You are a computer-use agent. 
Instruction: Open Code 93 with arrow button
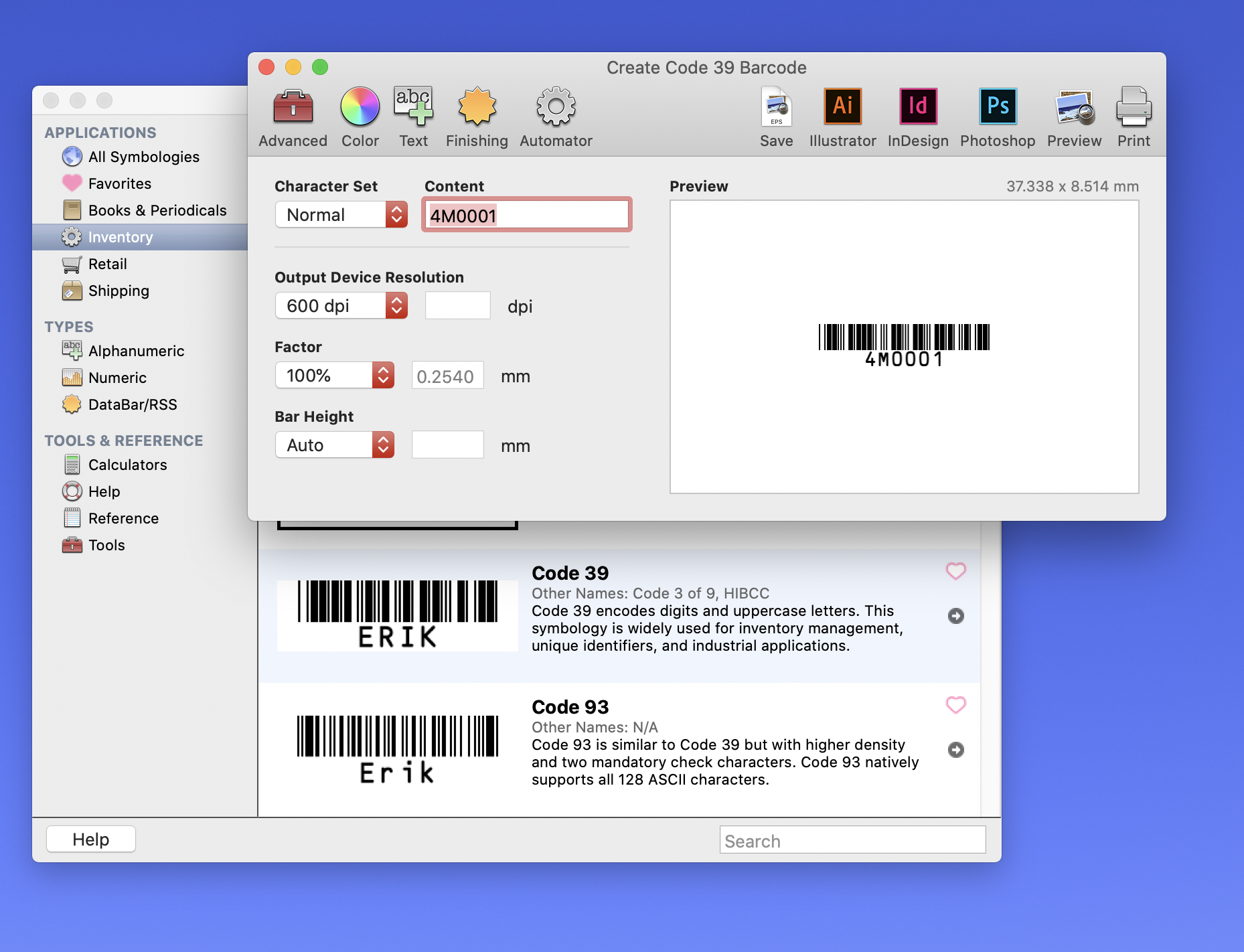click(x=955, y=750)
